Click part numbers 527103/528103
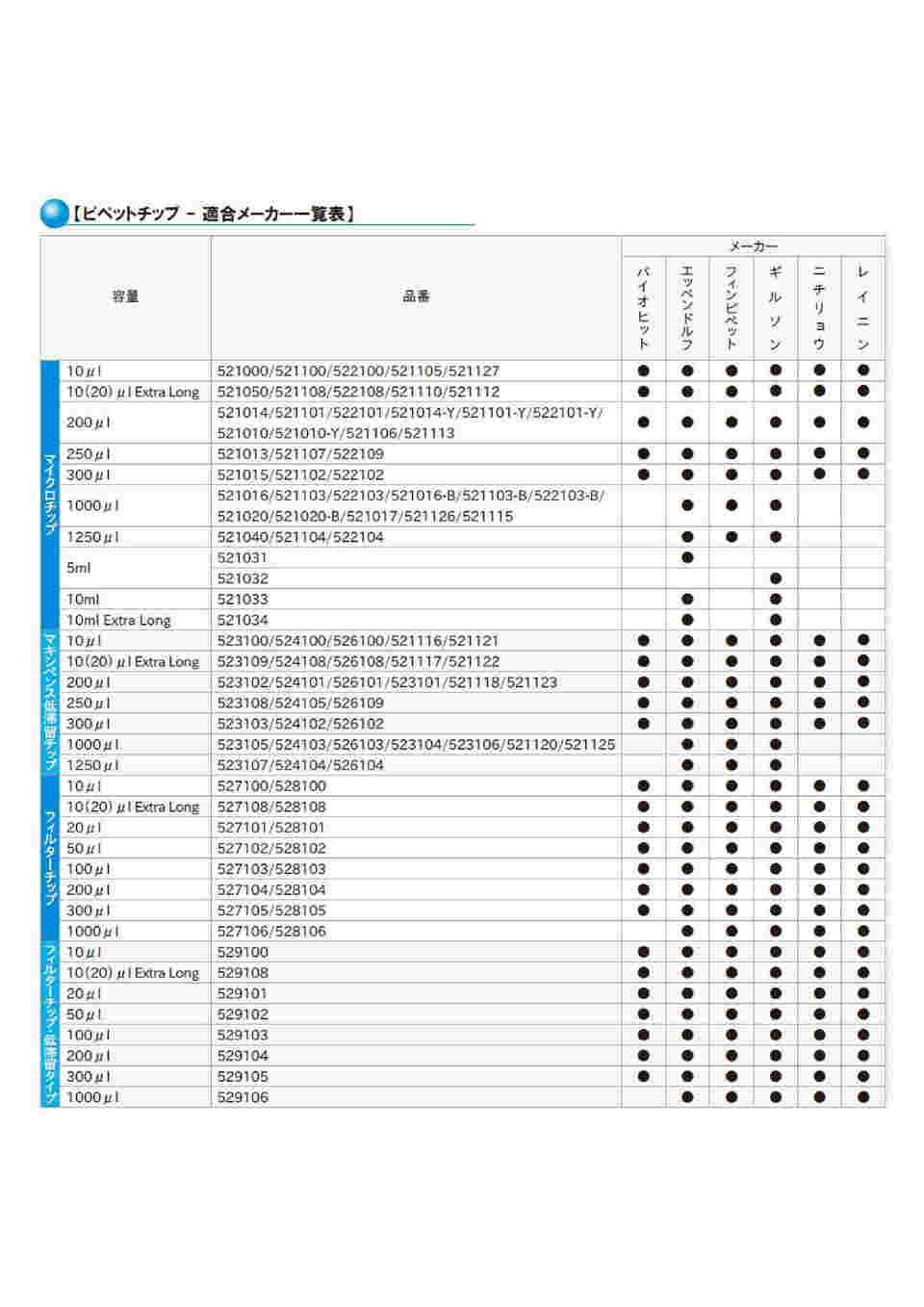924x1307 pixels. (x=271, y=869)
